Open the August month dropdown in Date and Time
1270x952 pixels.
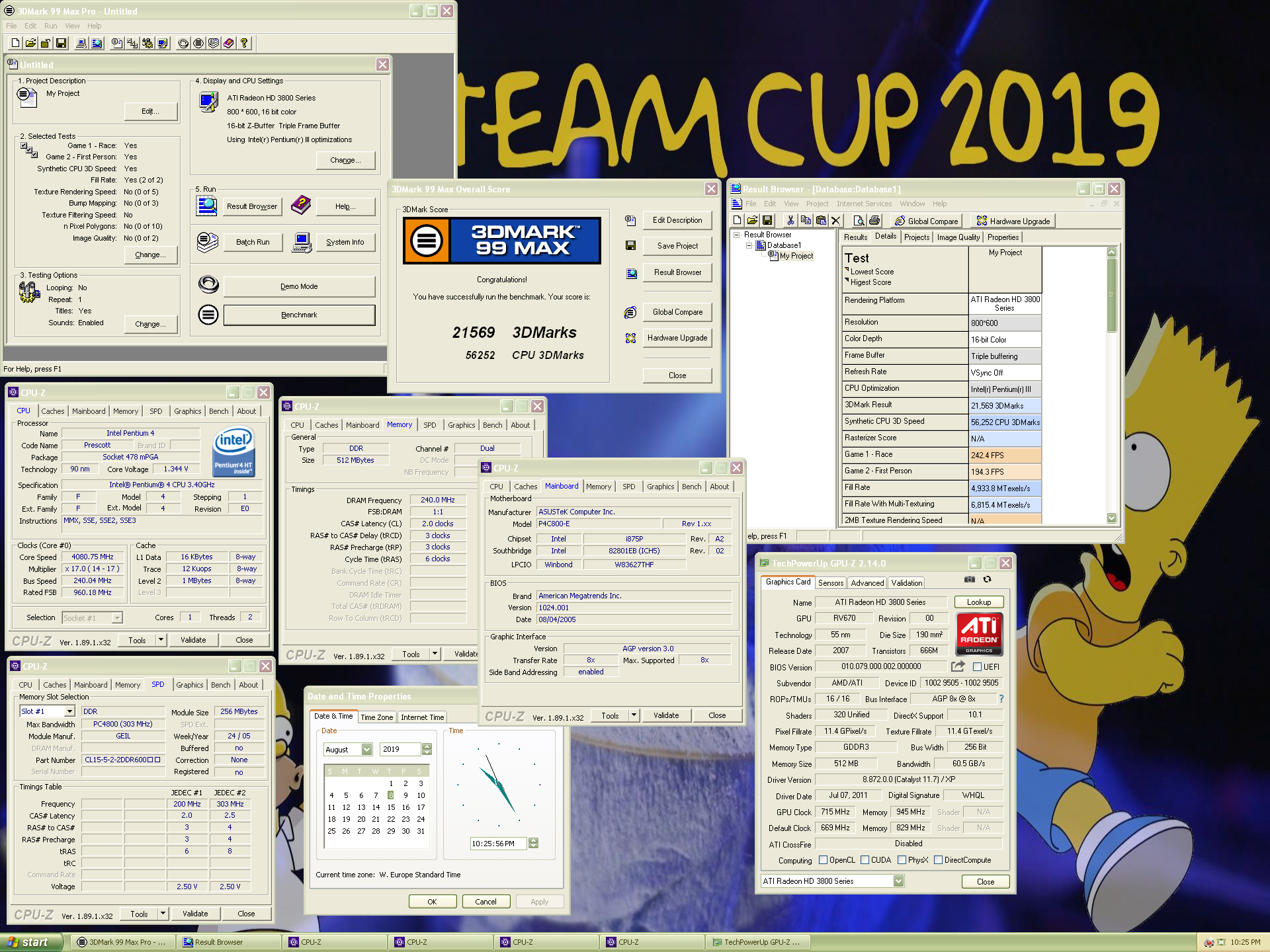click(366, 749)
